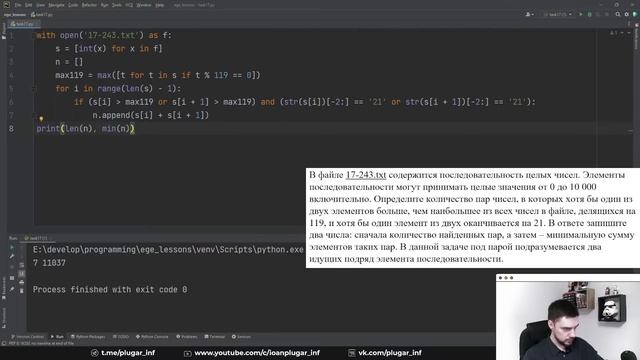This screenshot has height=360, width=640.
Task: Open the Edit menu
Action: tap(29, 5)
